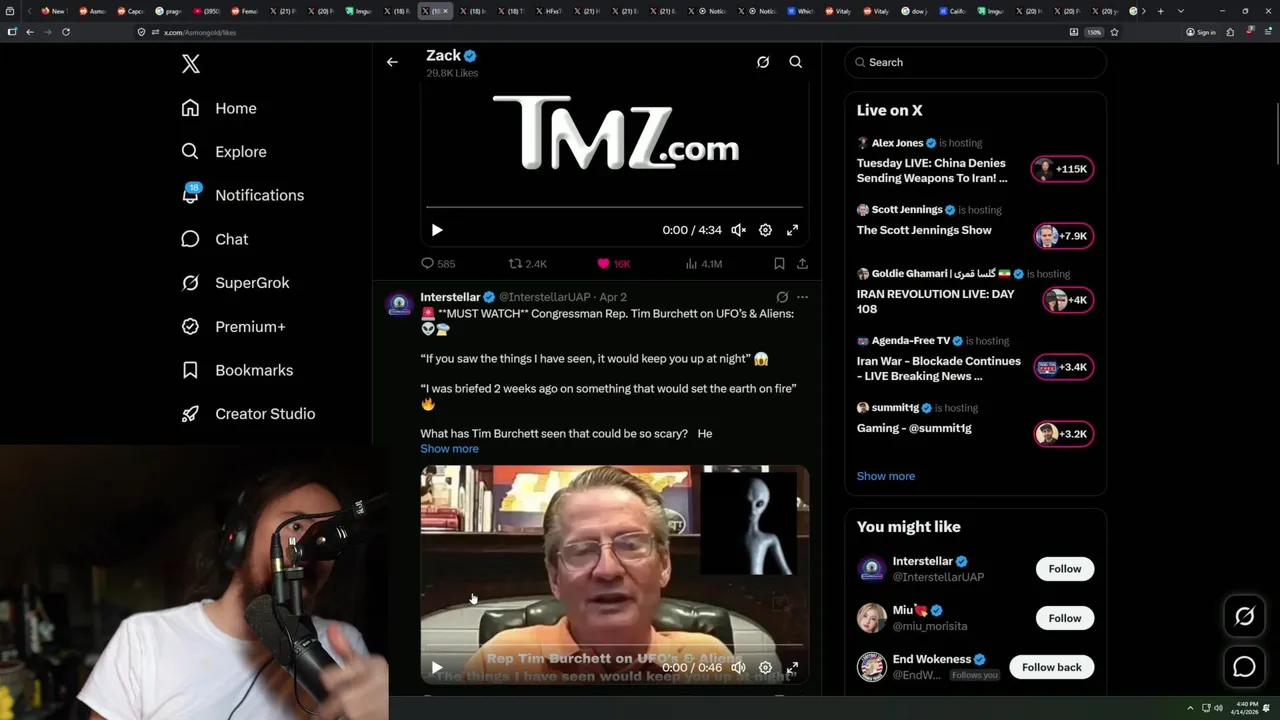Open browser tab list dropdown
The image size is (1280, 720).
pos(1181,11)
